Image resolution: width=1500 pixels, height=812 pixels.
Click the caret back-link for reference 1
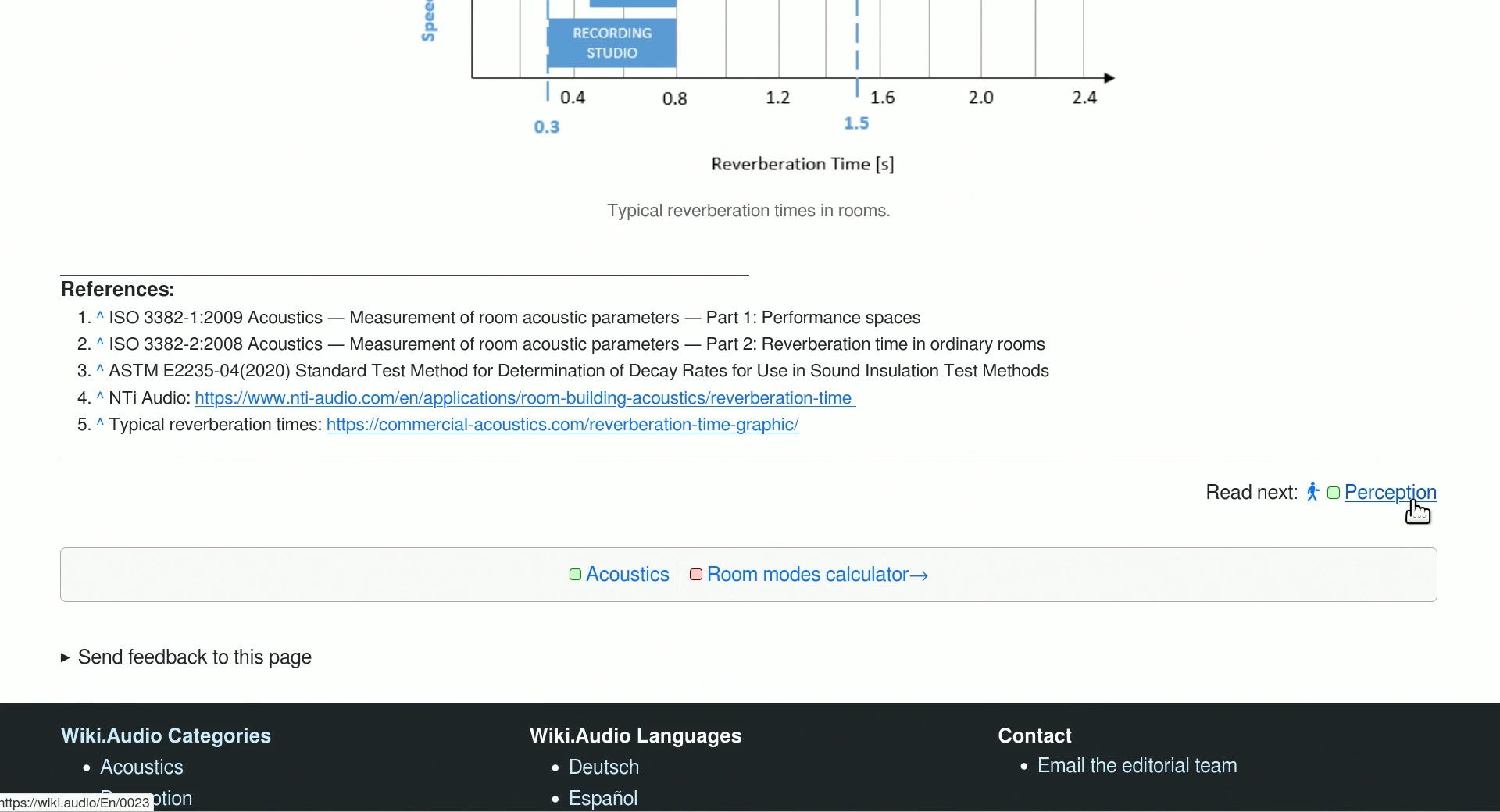point(100,317)
